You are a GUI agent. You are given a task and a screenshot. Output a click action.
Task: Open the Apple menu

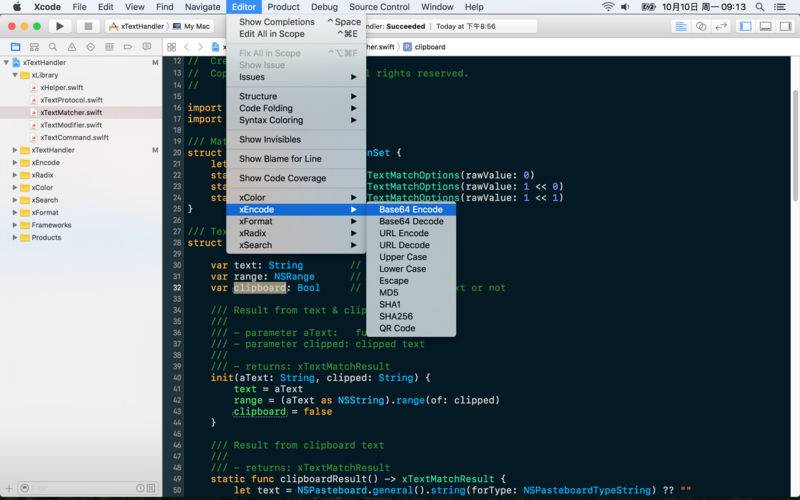[x=17, y=7]
